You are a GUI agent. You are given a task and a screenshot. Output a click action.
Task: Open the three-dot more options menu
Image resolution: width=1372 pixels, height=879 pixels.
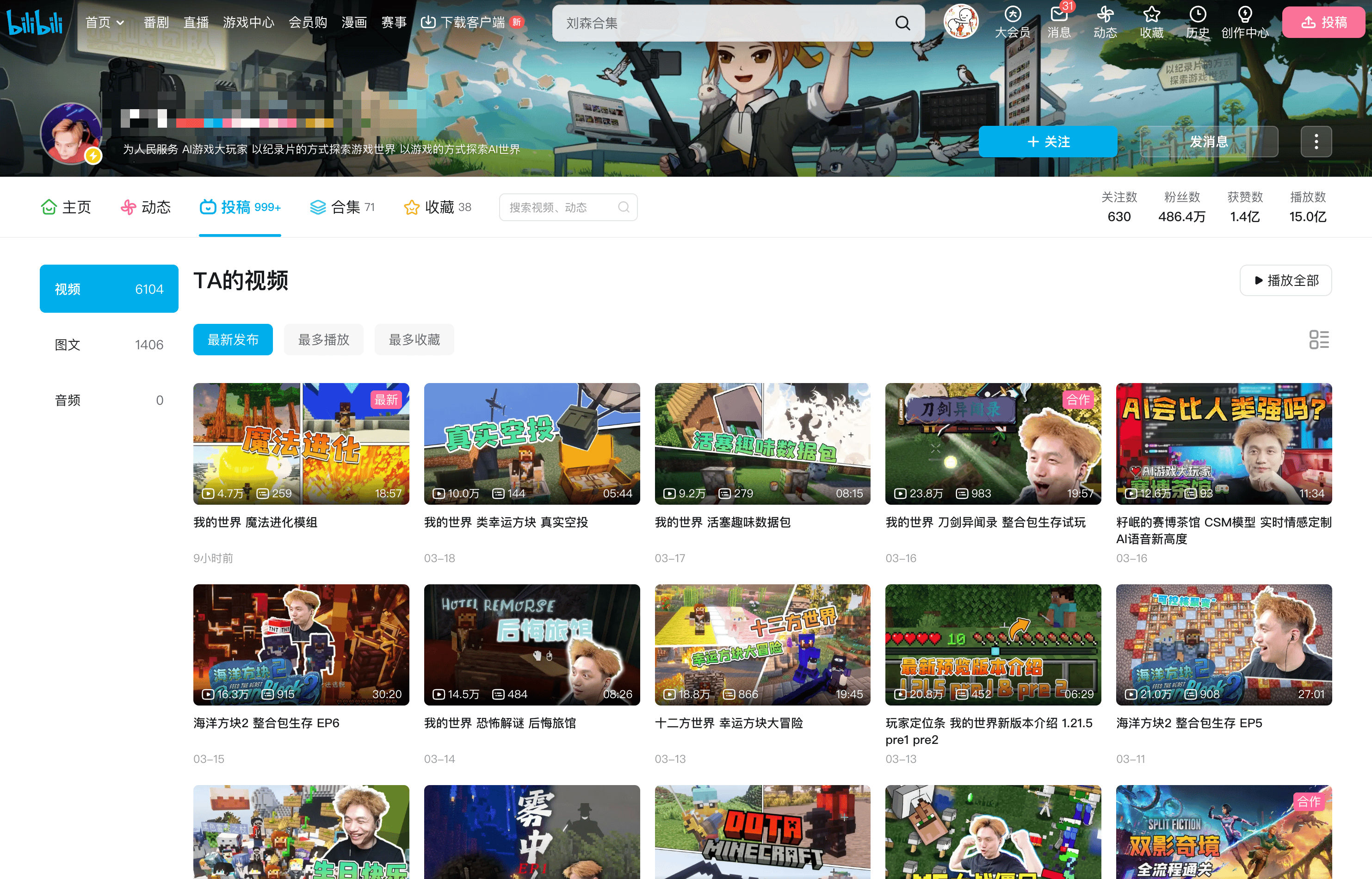point(1316,142)
